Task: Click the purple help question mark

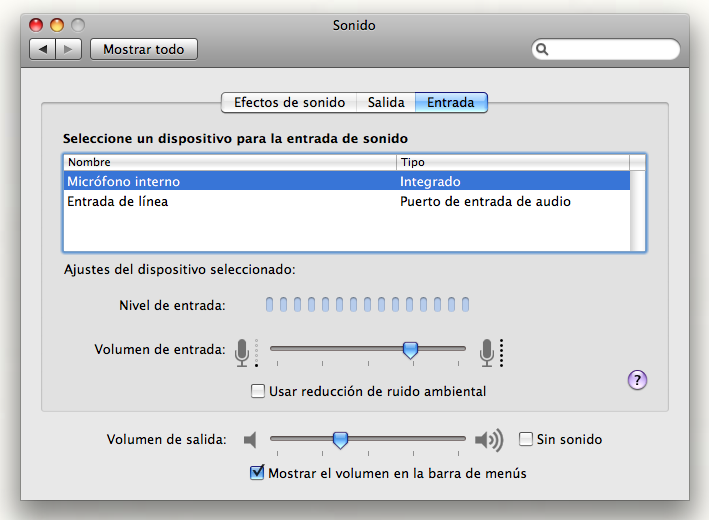Action: click(x=638, y=379)
